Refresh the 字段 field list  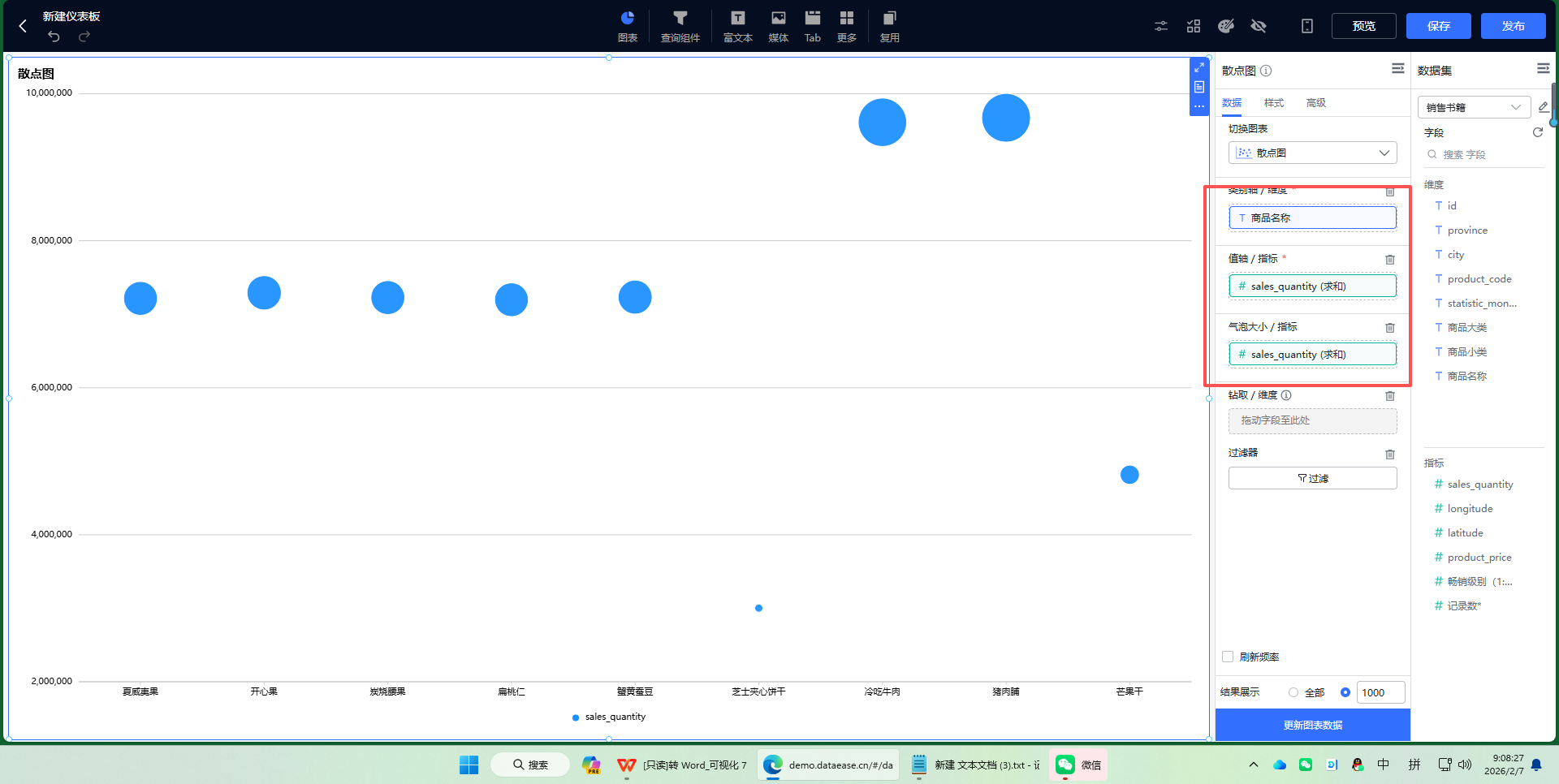coord(1537,132)
